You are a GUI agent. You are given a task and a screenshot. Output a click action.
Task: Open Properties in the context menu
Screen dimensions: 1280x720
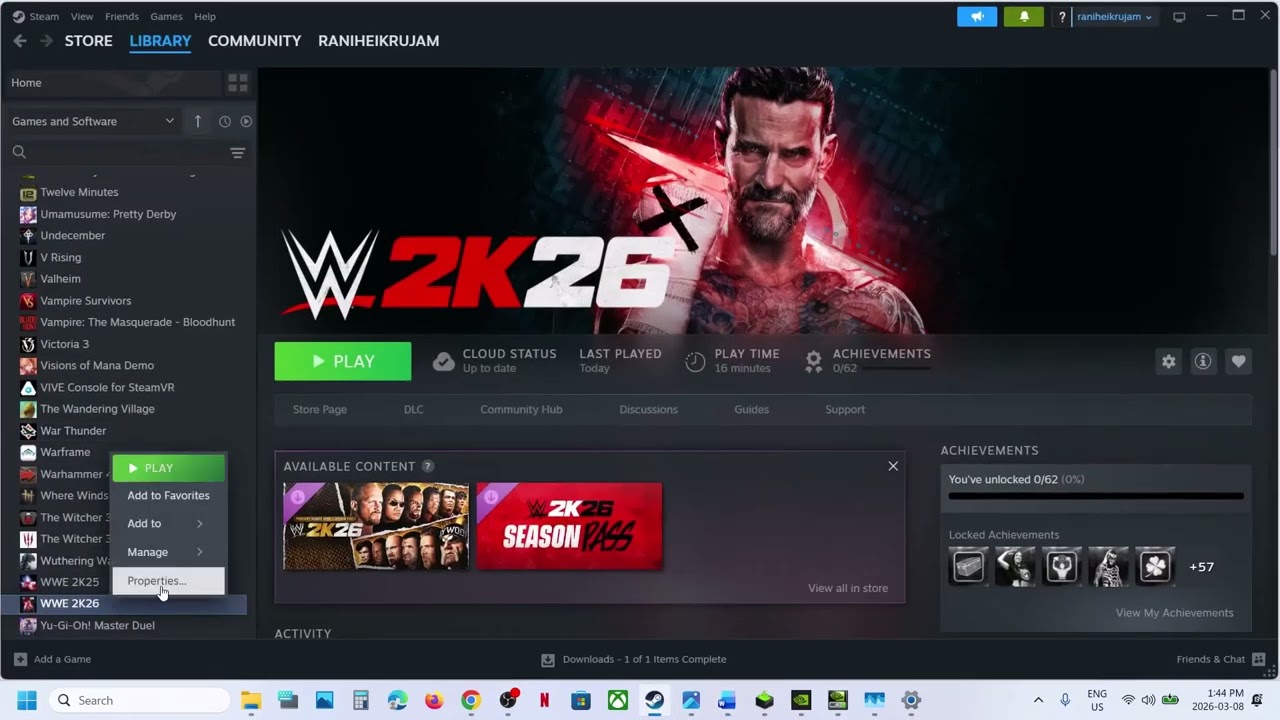point(168,581)
